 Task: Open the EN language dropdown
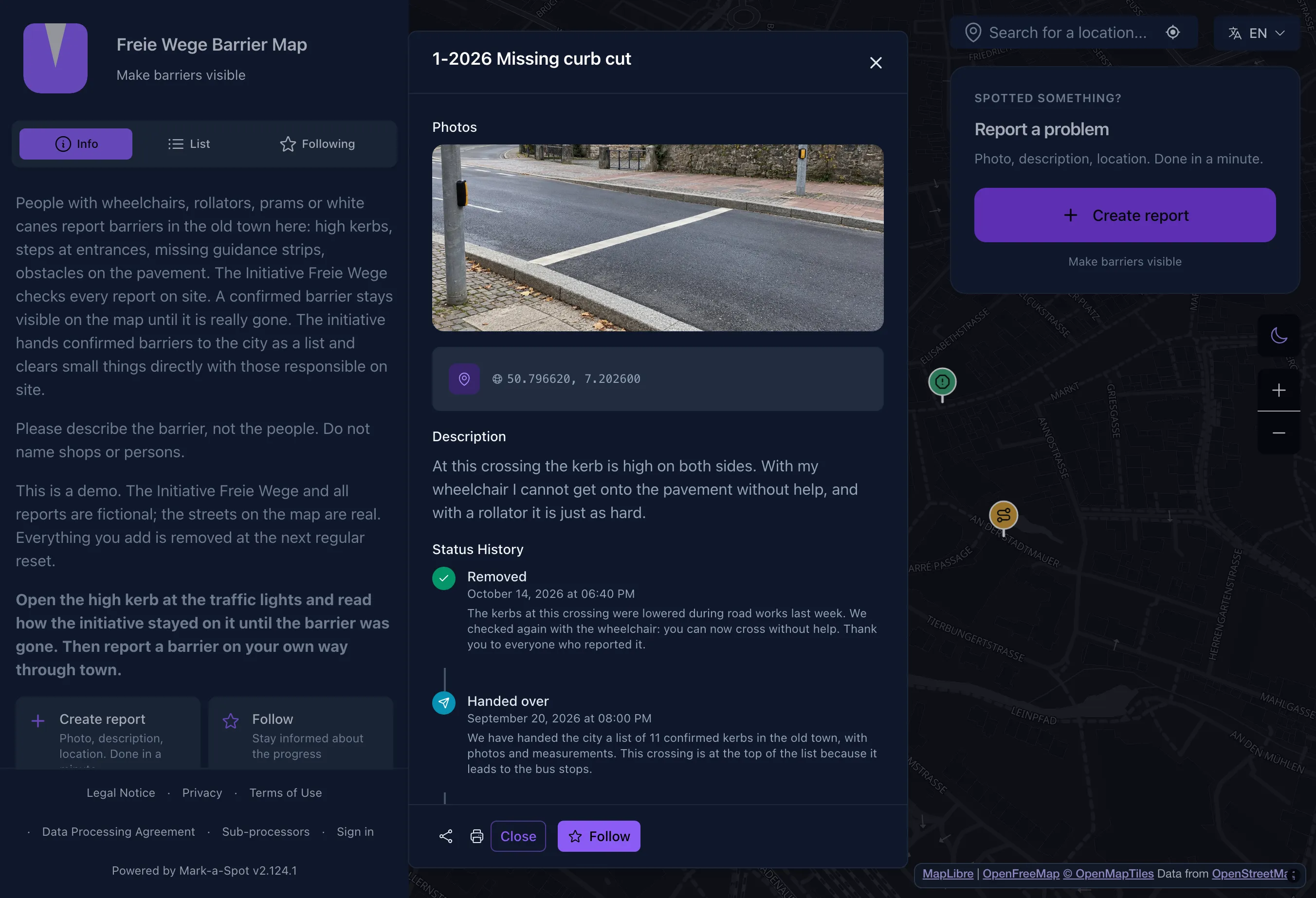[1257, 33]
